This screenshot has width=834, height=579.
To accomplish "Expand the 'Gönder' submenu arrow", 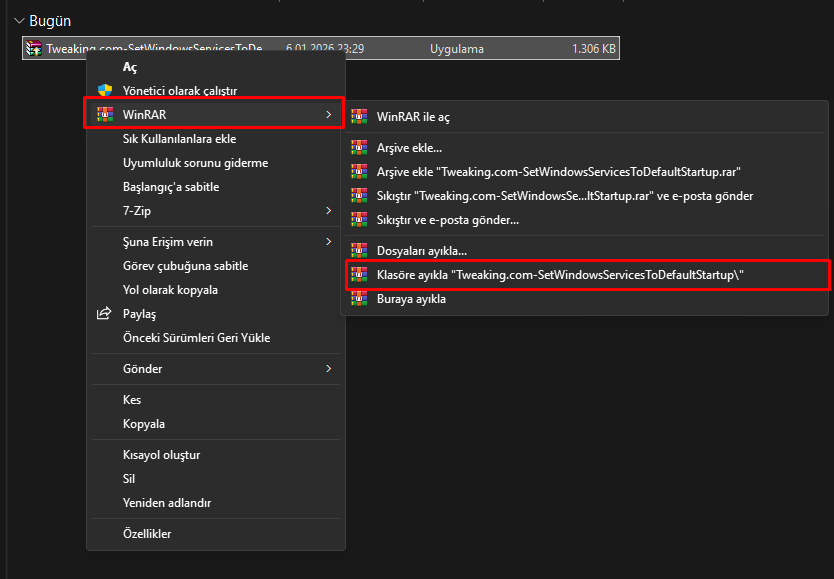I will [329, 368].
